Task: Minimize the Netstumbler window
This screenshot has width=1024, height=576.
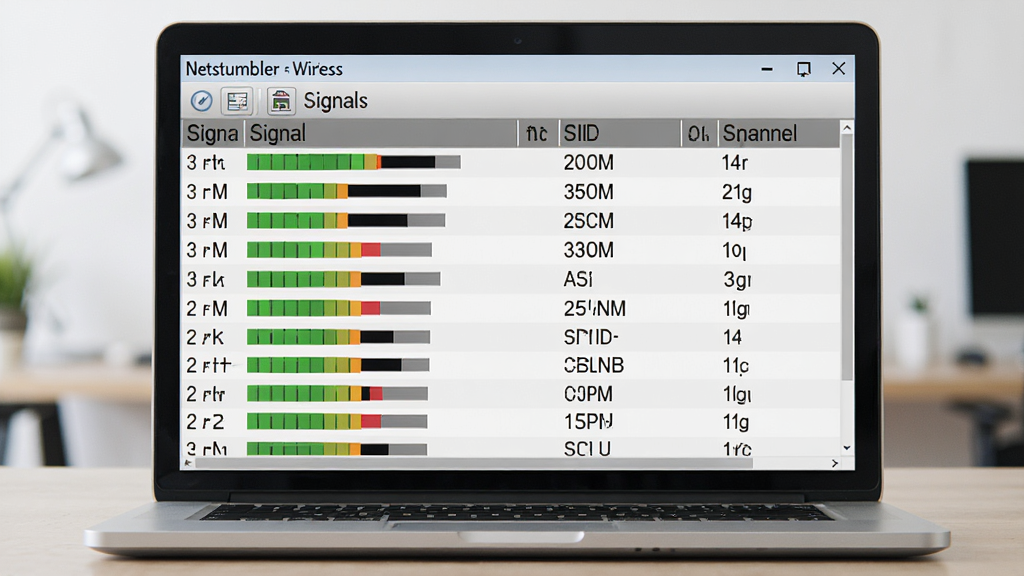Action: pyautogui.click(x=767, y=69)
